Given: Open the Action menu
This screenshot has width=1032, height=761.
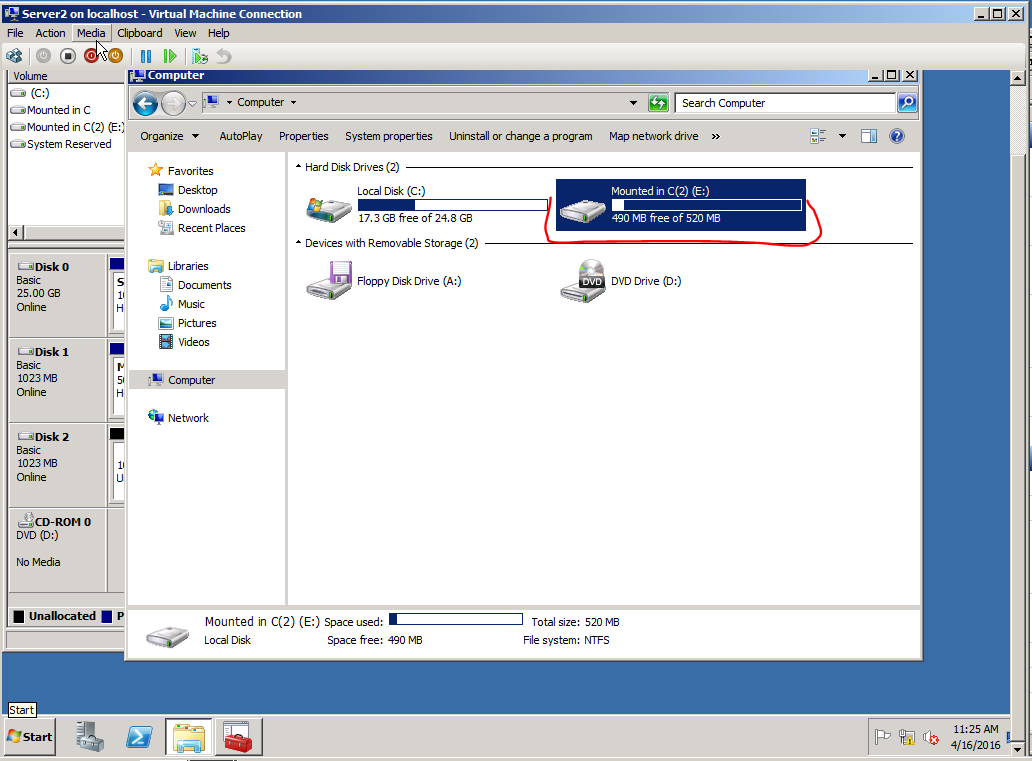Looking at the screenshot, I should [50, 33].
